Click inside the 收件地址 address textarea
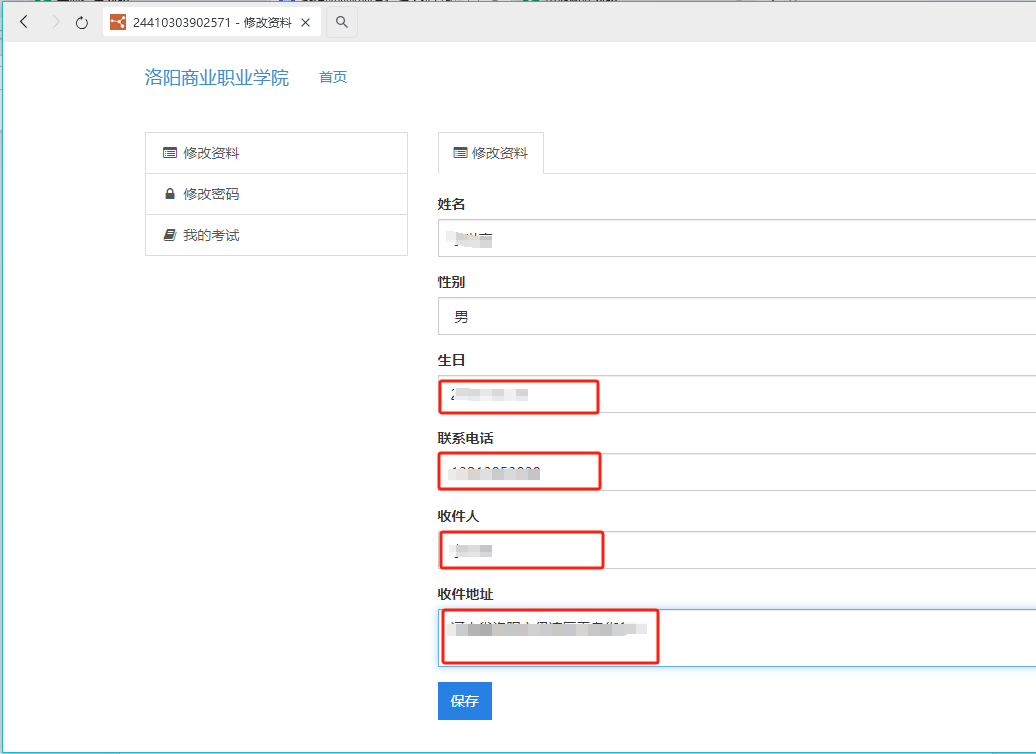The height and width of the screenshot is (754, 1036). [x=736, y=637]
